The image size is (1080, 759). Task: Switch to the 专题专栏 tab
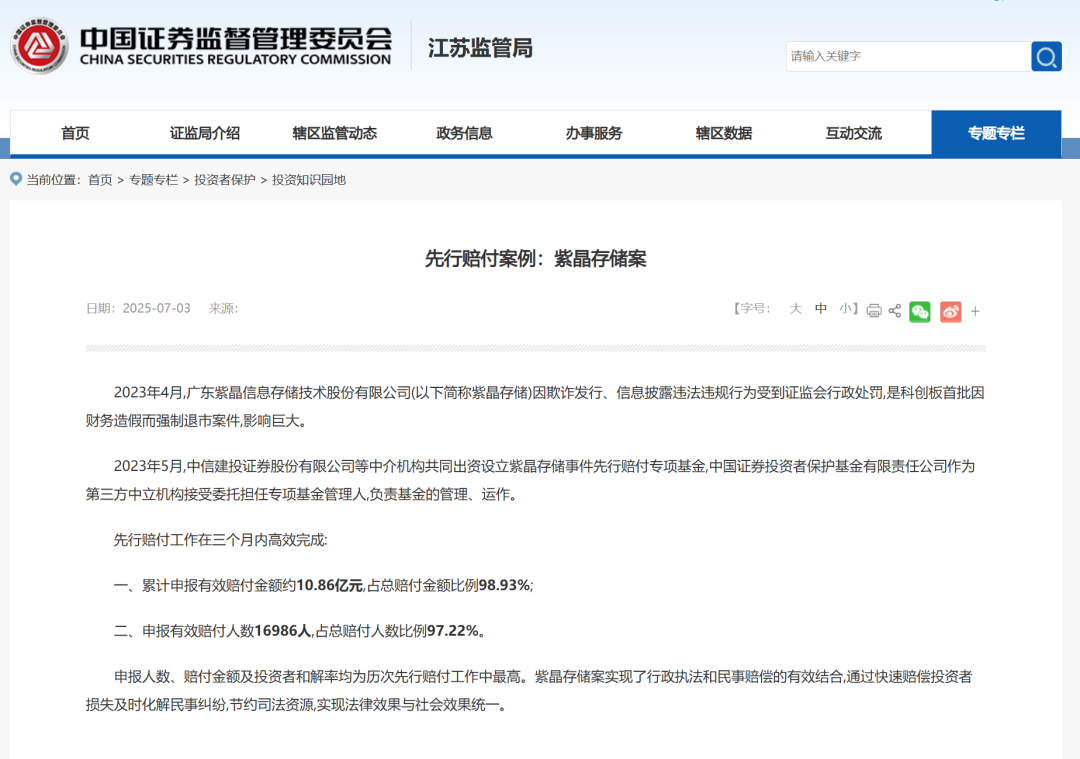996,133
